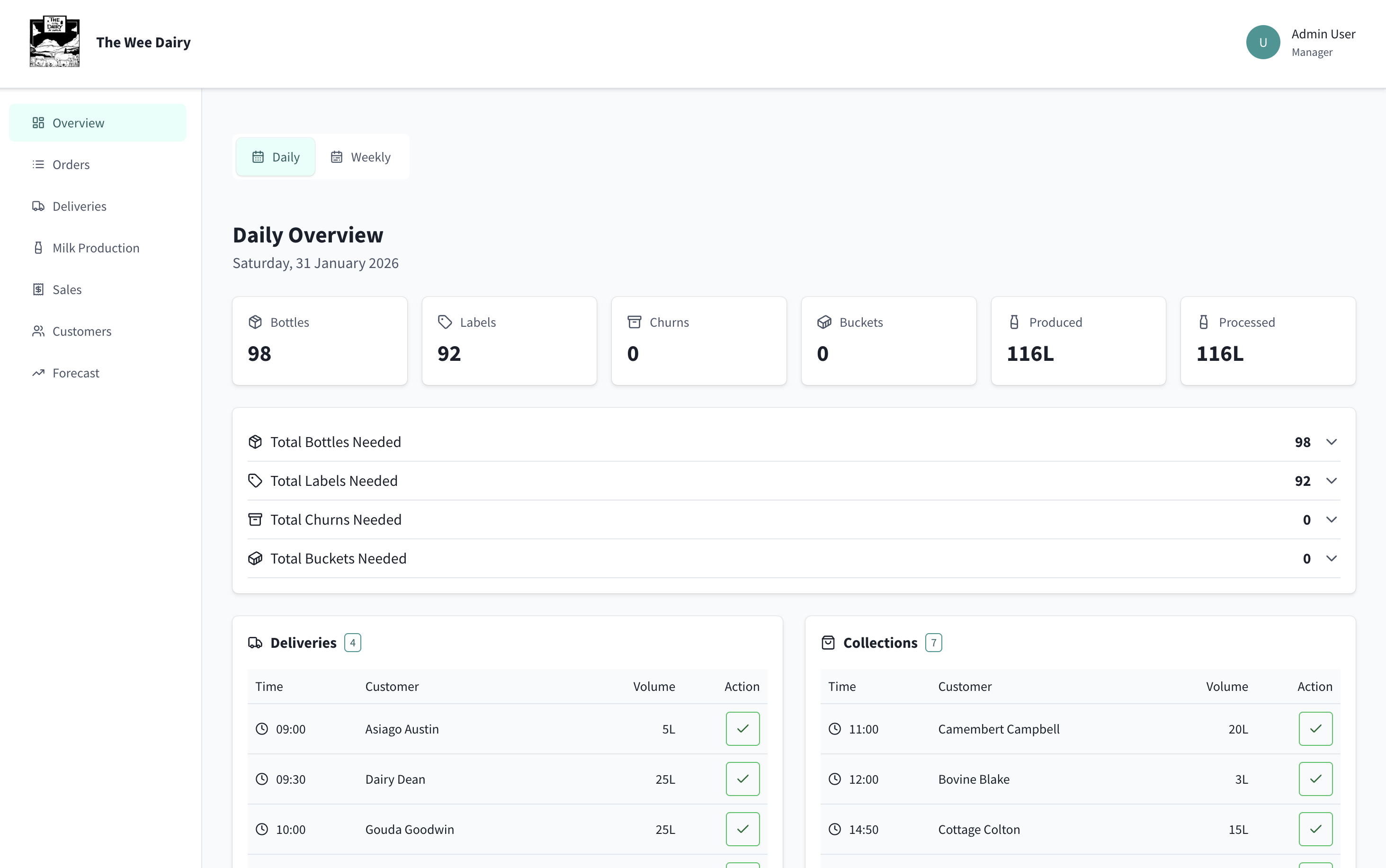Expand Total Labels Needed chevron
Screen dimensions: 1386x868
(1331, 481)
